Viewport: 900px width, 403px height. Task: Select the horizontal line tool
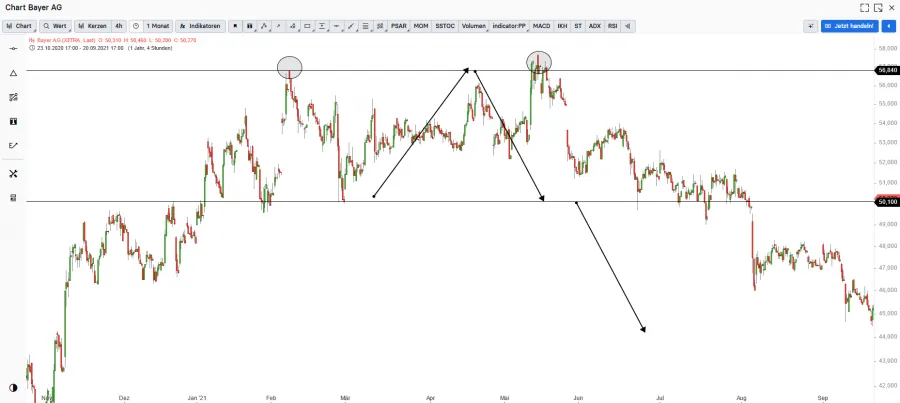click(336, 26)
